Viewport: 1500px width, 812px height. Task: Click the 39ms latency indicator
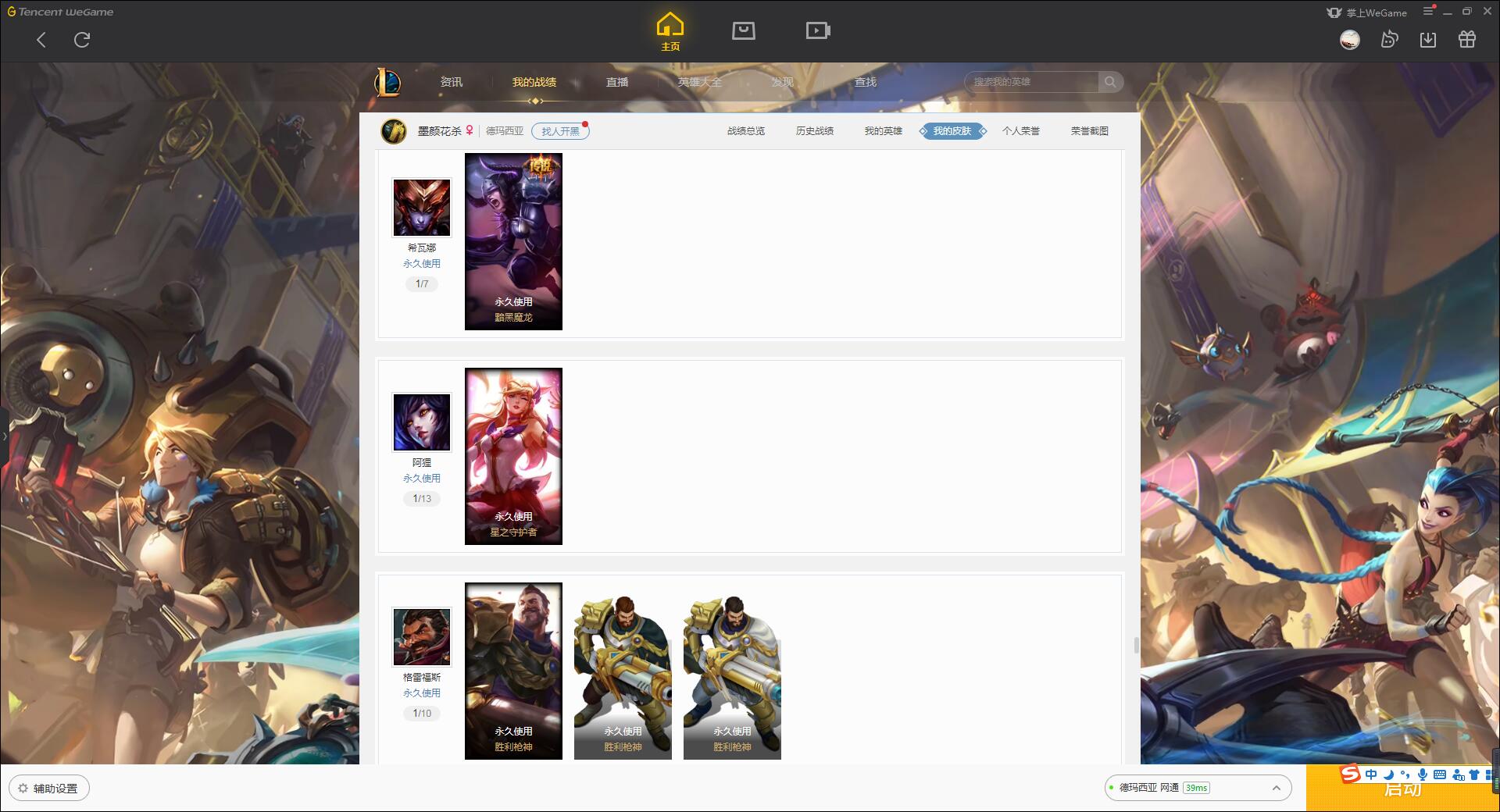click(x=1196, y=788)
